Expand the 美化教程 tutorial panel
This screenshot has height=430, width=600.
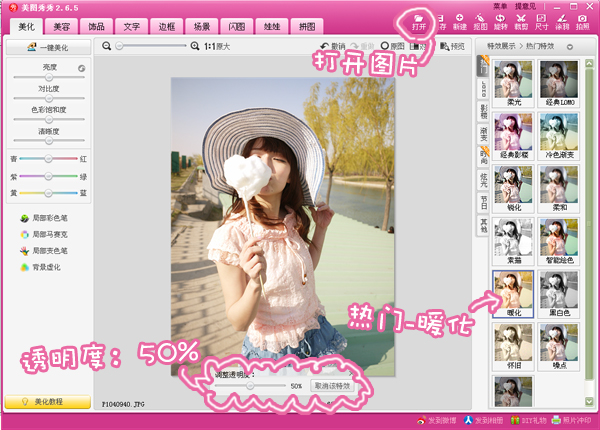pyautogui.click(x=48, y=401)
